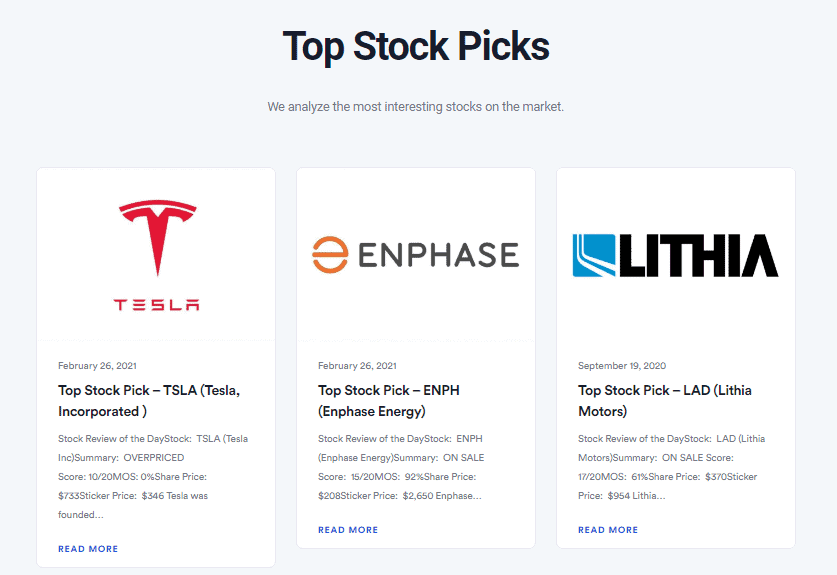837x575 pixels.
Task: Click the ENPHASE wordmark text in logo
Action: [x=437, y=255]
